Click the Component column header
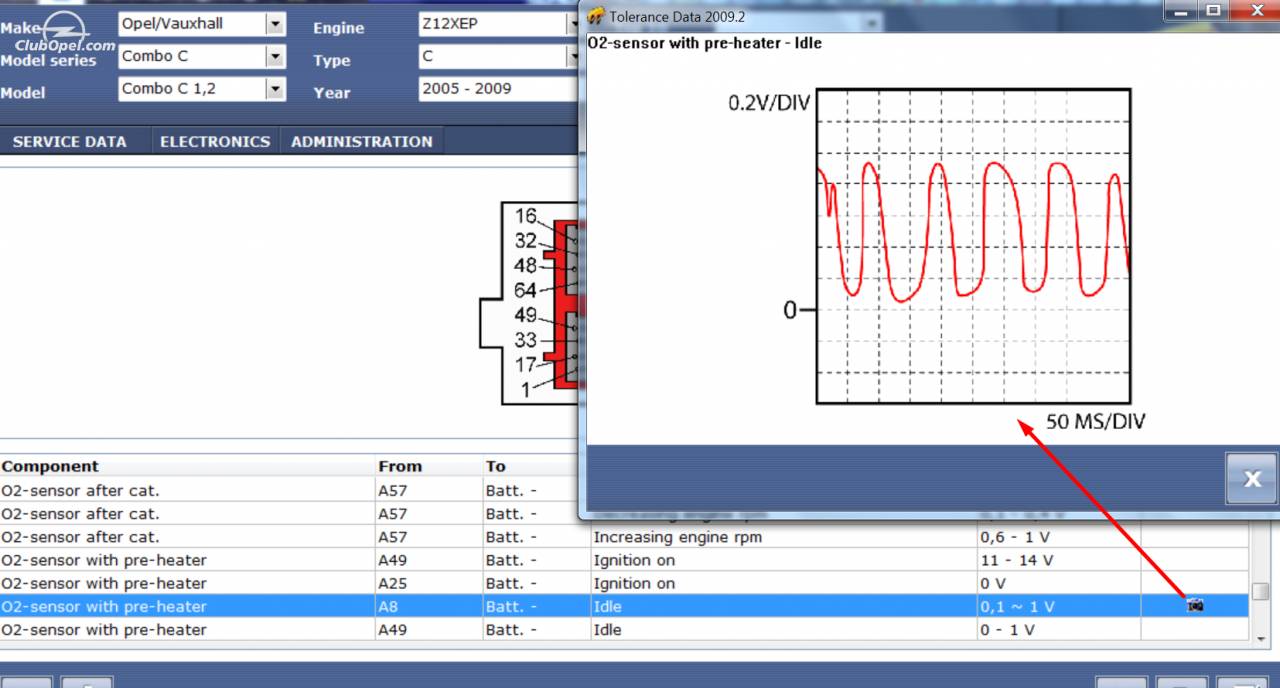 point(50,466)
